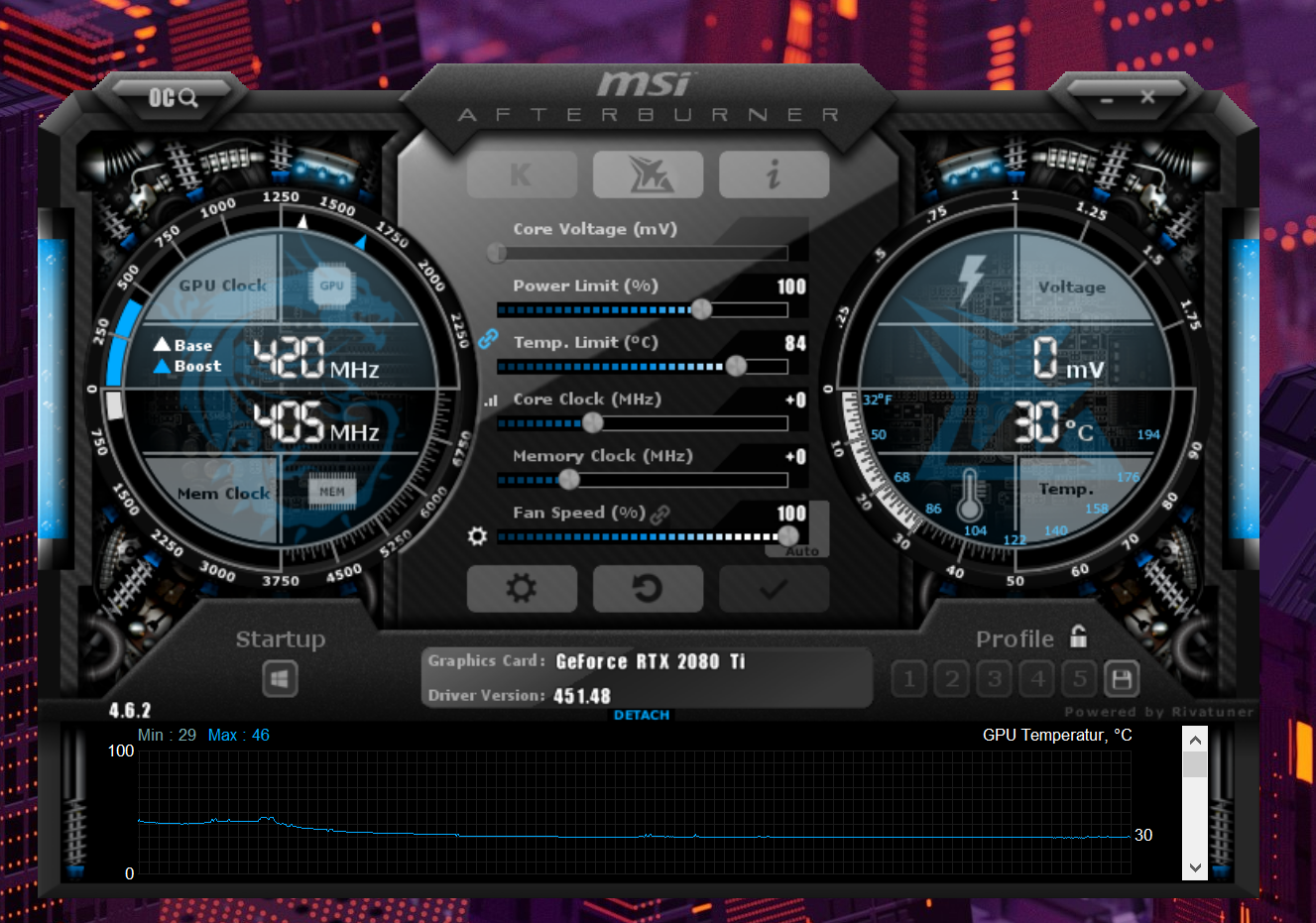Open the OC Scanner tool
The image size is (1316, 923).
[174, 97]
